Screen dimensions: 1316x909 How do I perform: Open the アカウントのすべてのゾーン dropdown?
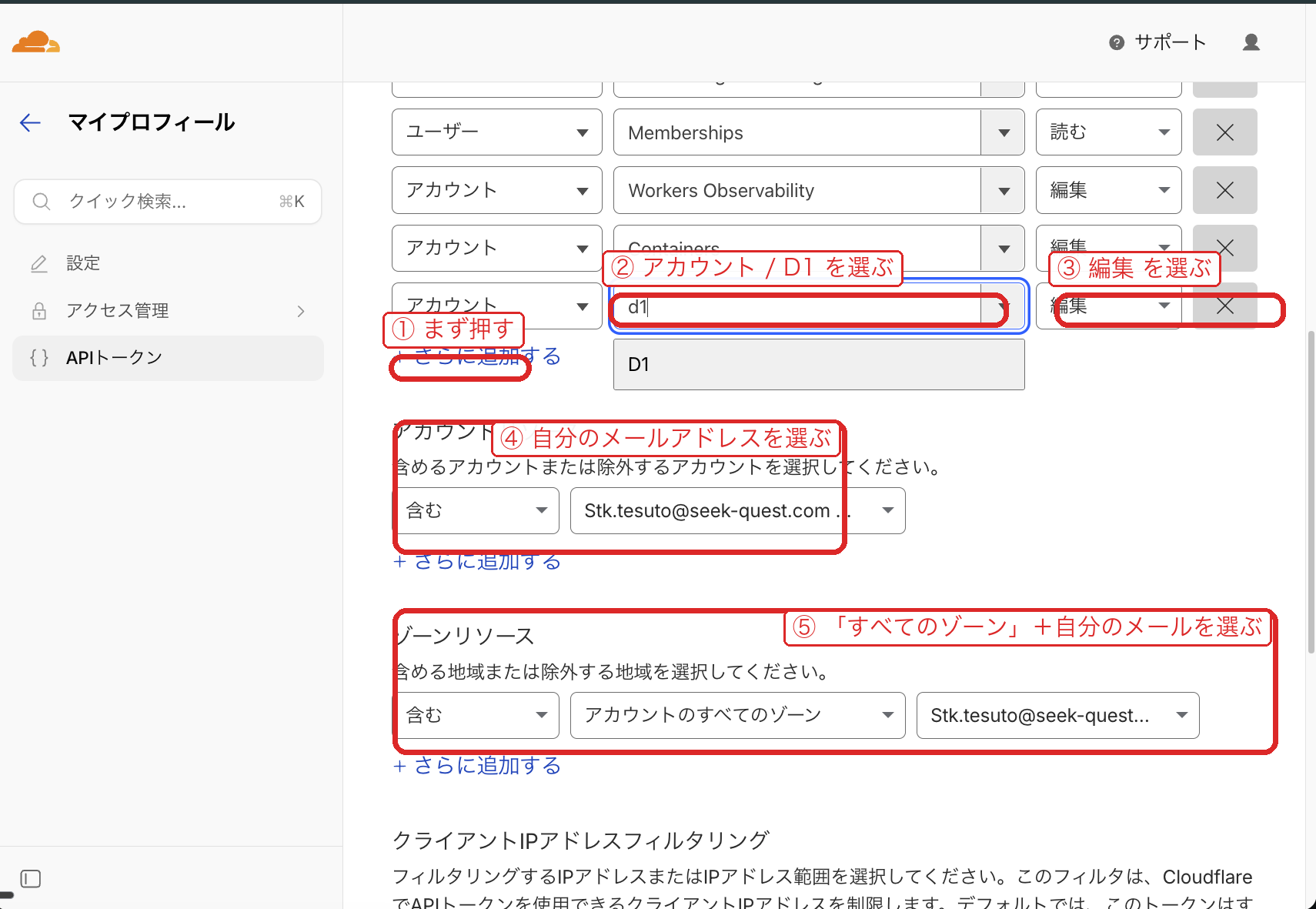point(737,715)
